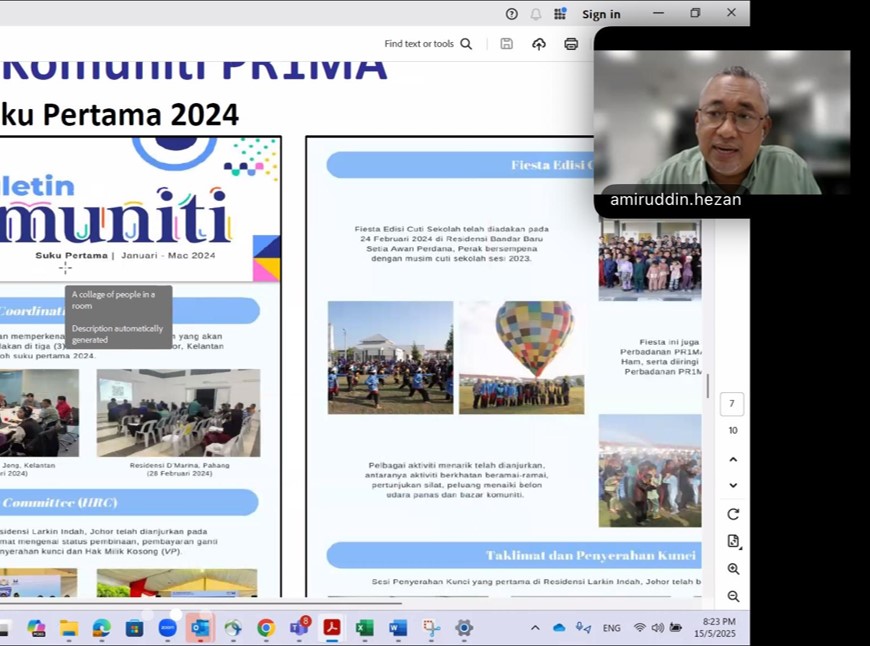
Task: Open the Adobe apps grid icon
Action: (560, 14)
